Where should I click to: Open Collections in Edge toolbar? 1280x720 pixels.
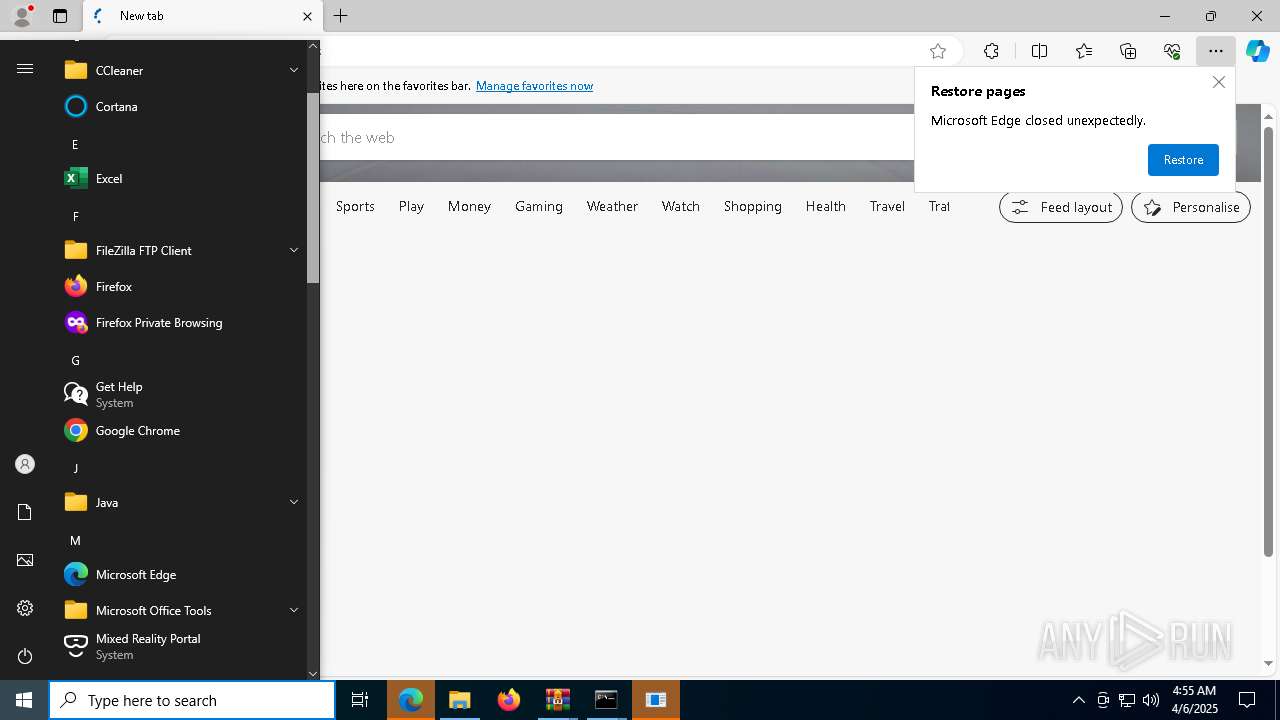1128,51
